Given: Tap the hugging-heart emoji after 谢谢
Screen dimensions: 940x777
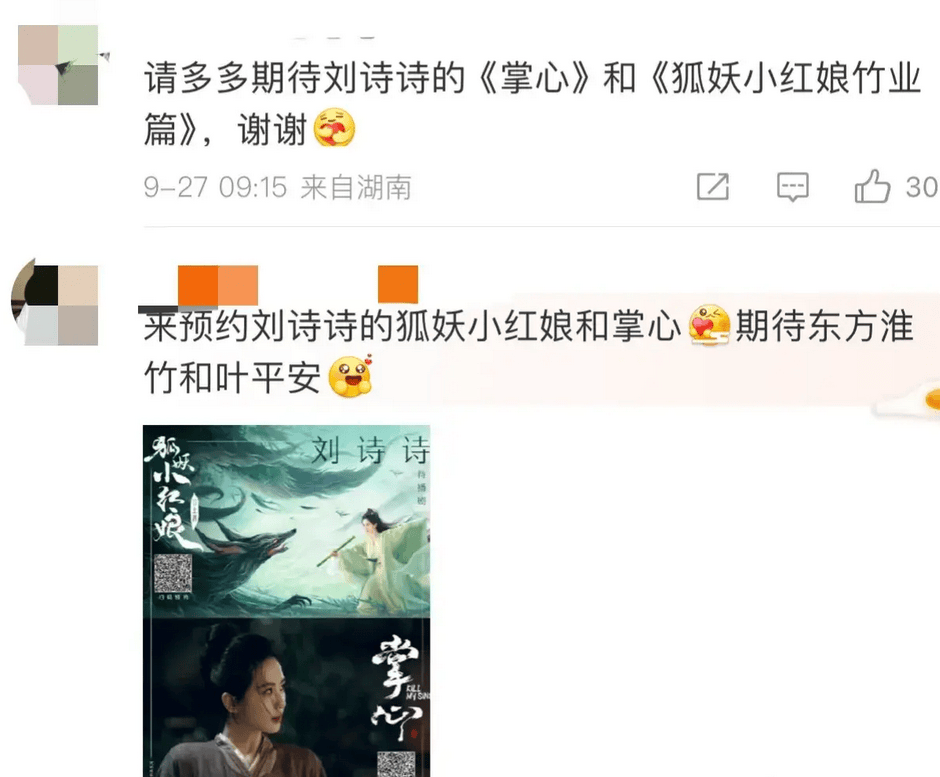Looking at the screenshot, I should click(335, 128).
